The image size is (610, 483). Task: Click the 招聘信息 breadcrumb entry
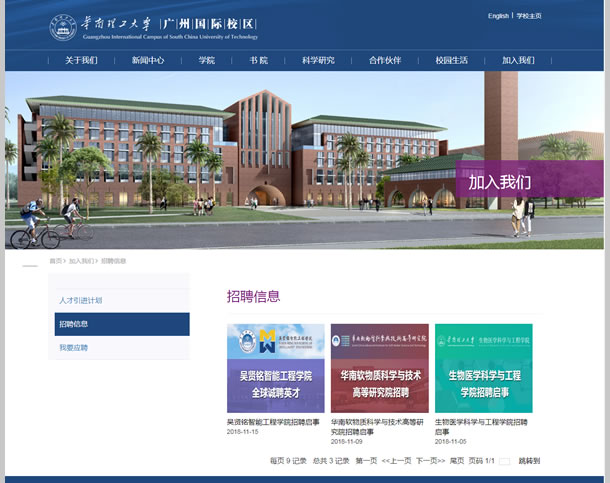coord(114,261)
